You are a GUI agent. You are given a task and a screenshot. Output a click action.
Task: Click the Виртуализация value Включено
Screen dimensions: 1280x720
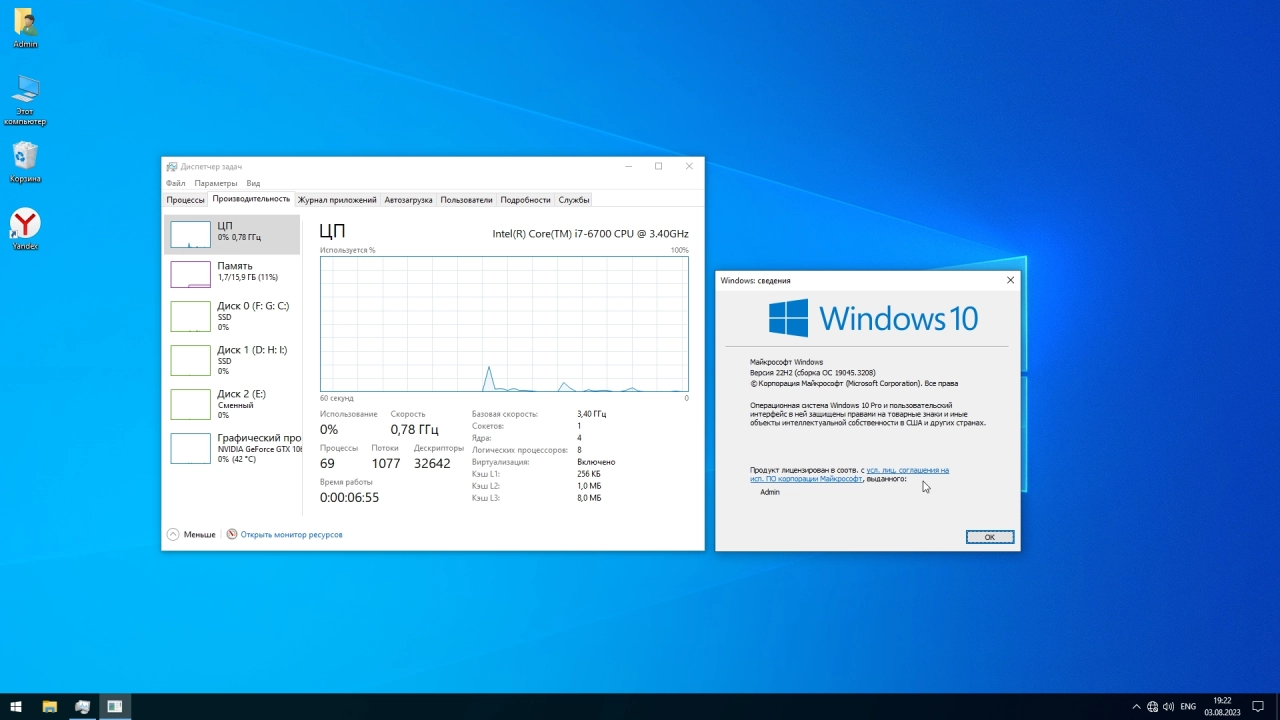[x=596, y=462]
